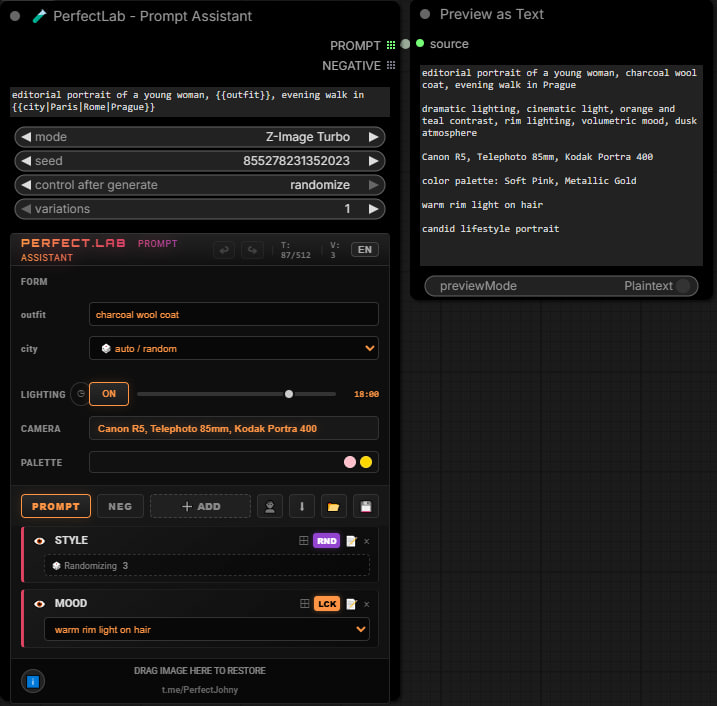The image size is (717, 706).
Task: Click the NEGATIVE output grid connector
Action: point(391,65)
